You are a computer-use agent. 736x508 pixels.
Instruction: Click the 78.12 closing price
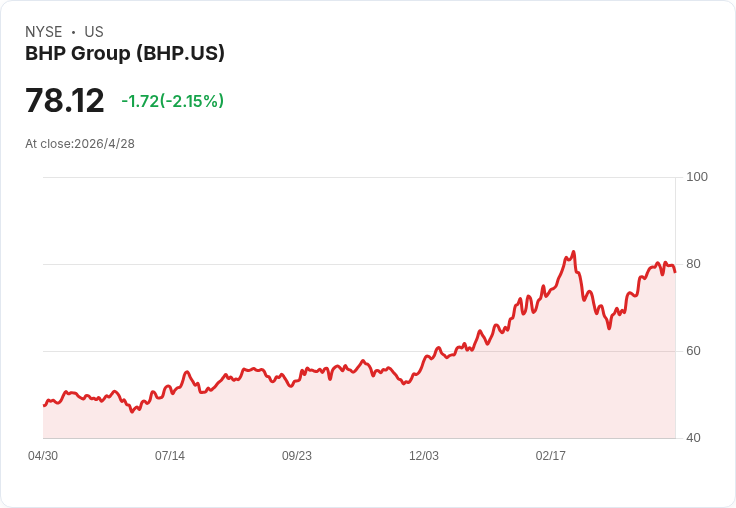pos(65,101)
